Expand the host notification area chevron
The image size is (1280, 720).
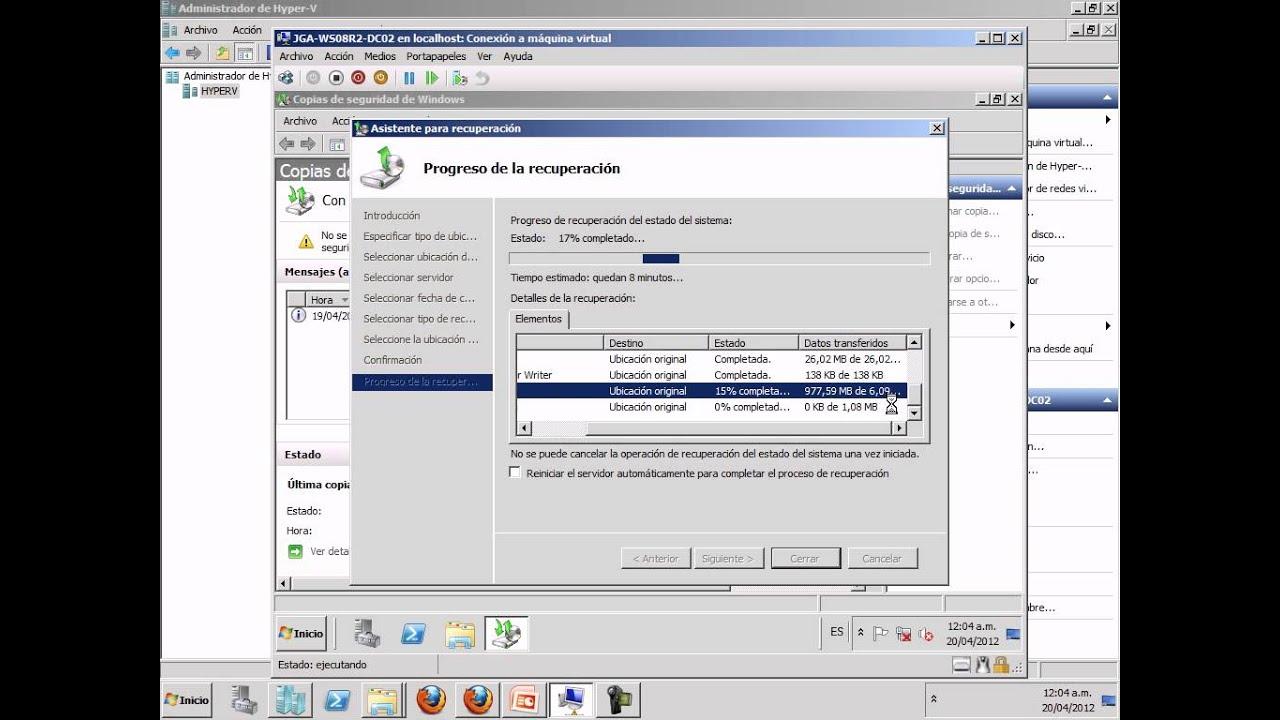[934, 700]
